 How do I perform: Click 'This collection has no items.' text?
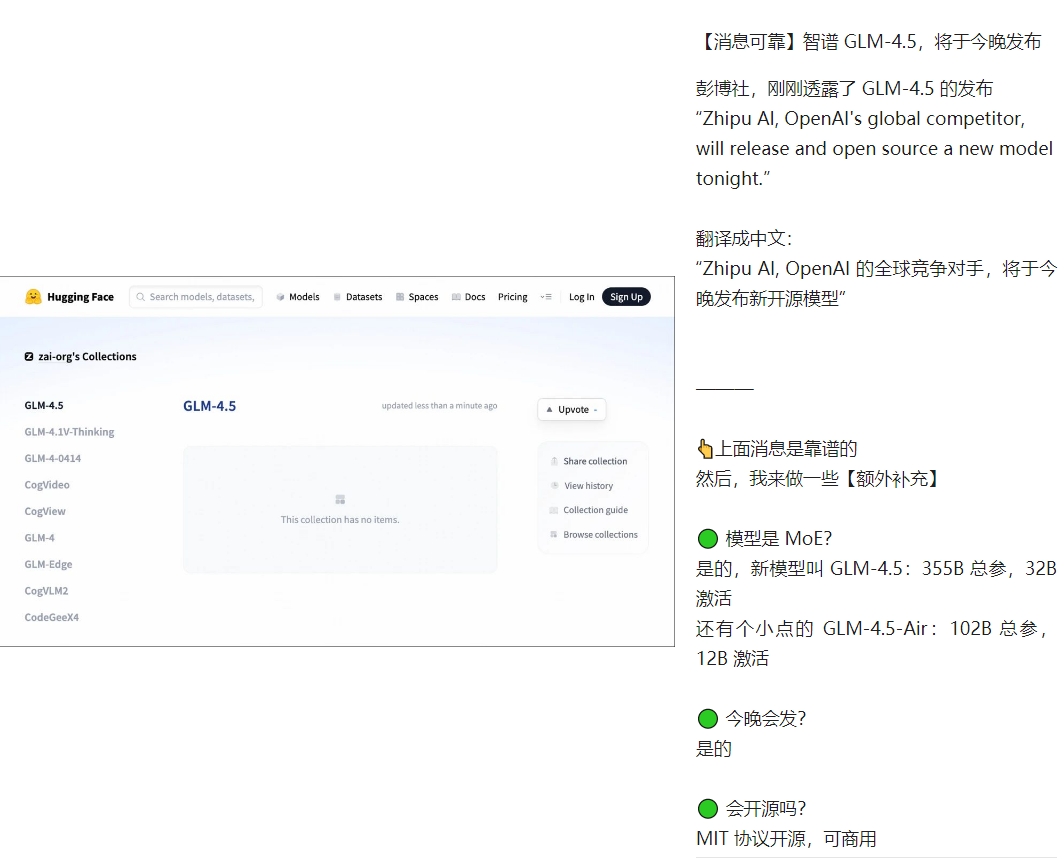click(x=340, y=520)
